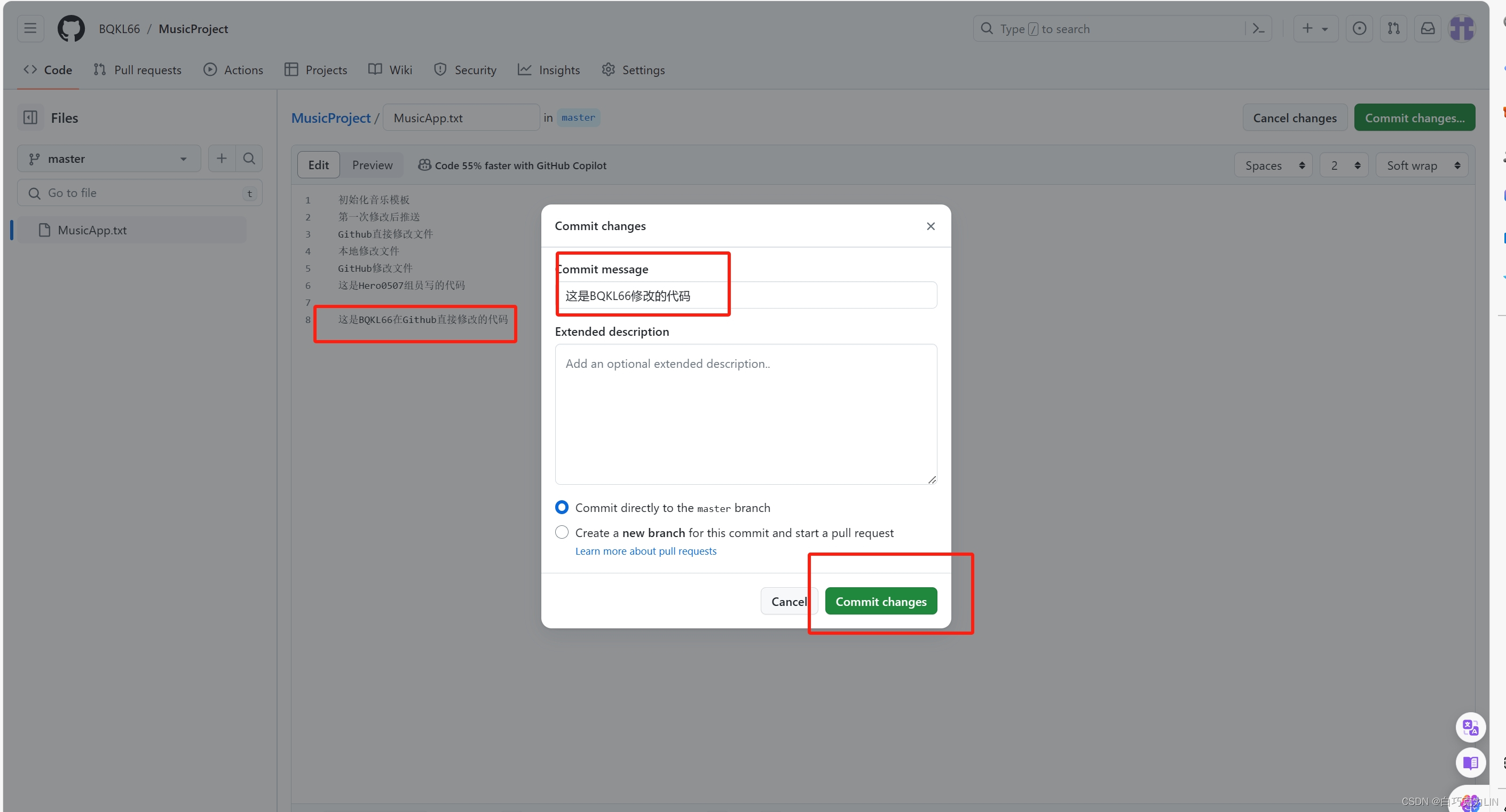This screenshot has height=812, width=1506.
Task: Open Learn more about pull requests link
Action: pos(645,551)
